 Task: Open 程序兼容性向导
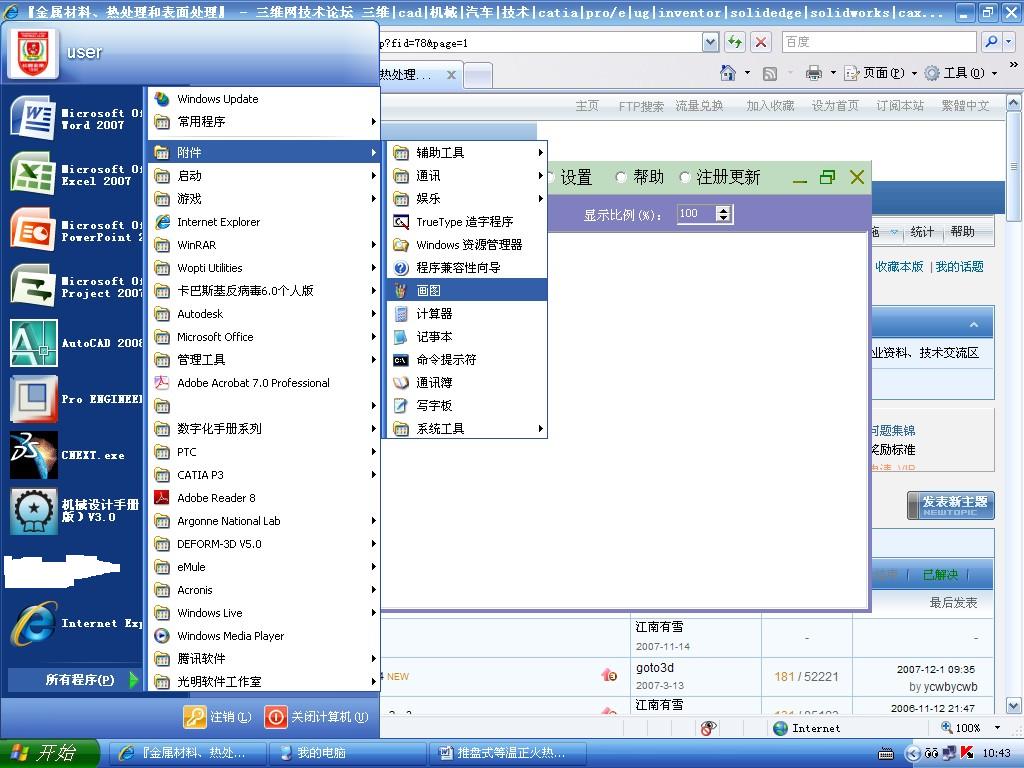[467, 267]
